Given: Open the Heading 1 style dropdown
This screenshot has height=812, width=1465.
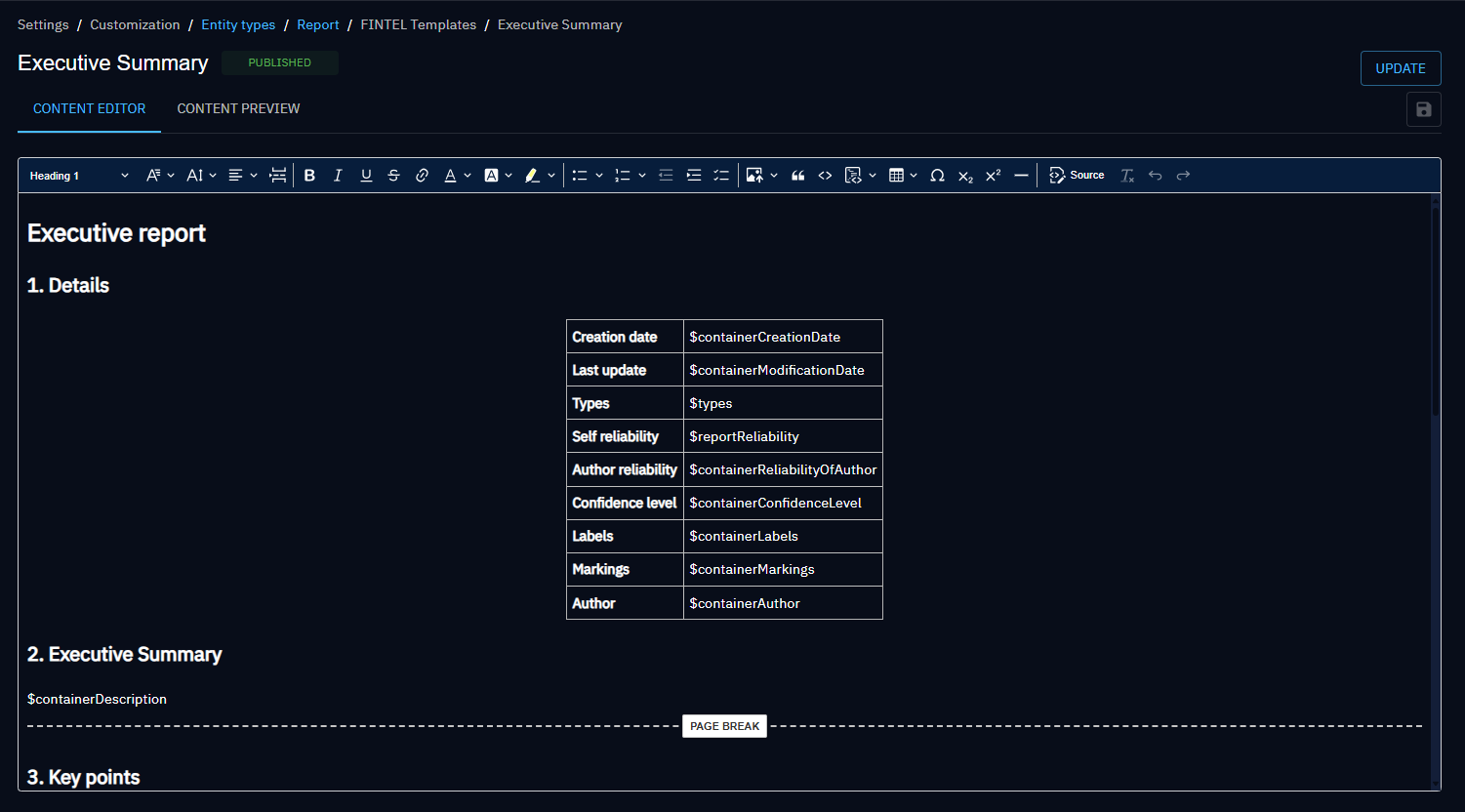Looking at the screenshot, I should [79, 176].
